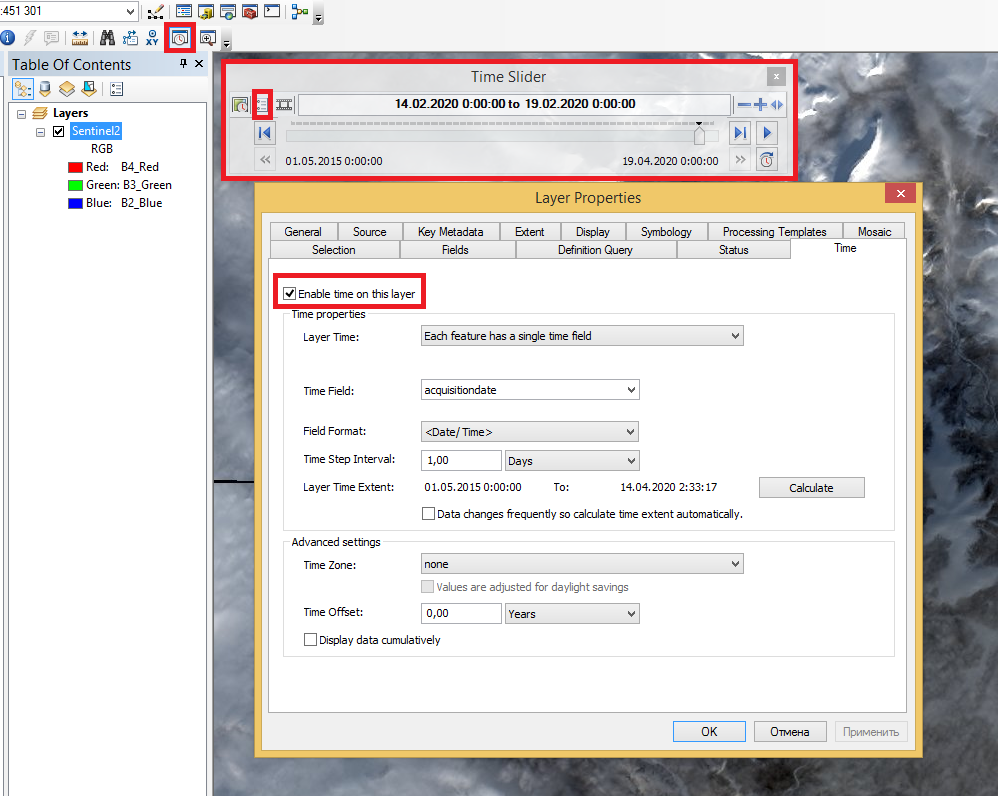Image resolution: width=998 pixels, height=796 pixels.
Task: Check Display data cumulatively option
Action: (x=310, y=639)
